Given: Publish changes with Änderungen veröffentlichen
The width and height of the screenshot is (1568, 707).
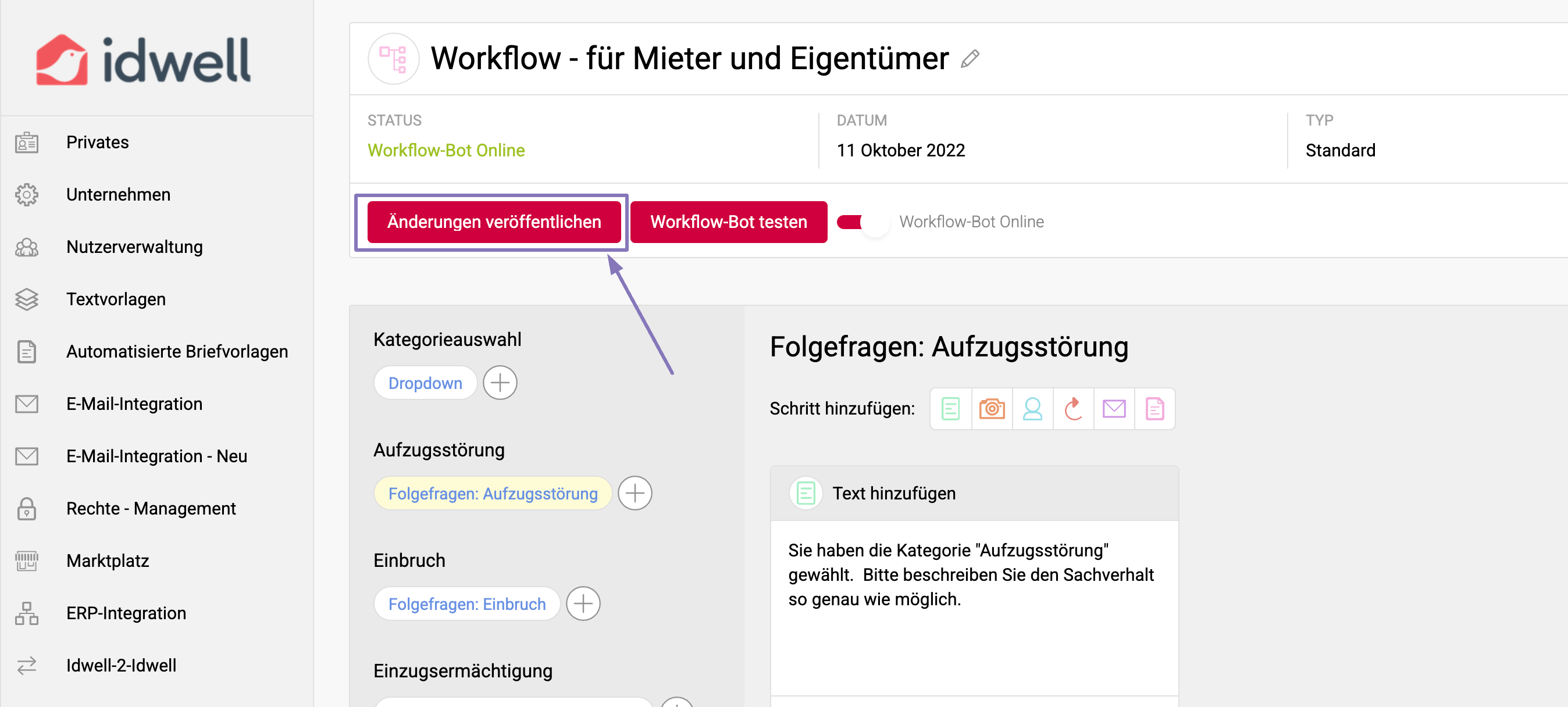Looking at the screenshot, I should [x=494, y=222].
